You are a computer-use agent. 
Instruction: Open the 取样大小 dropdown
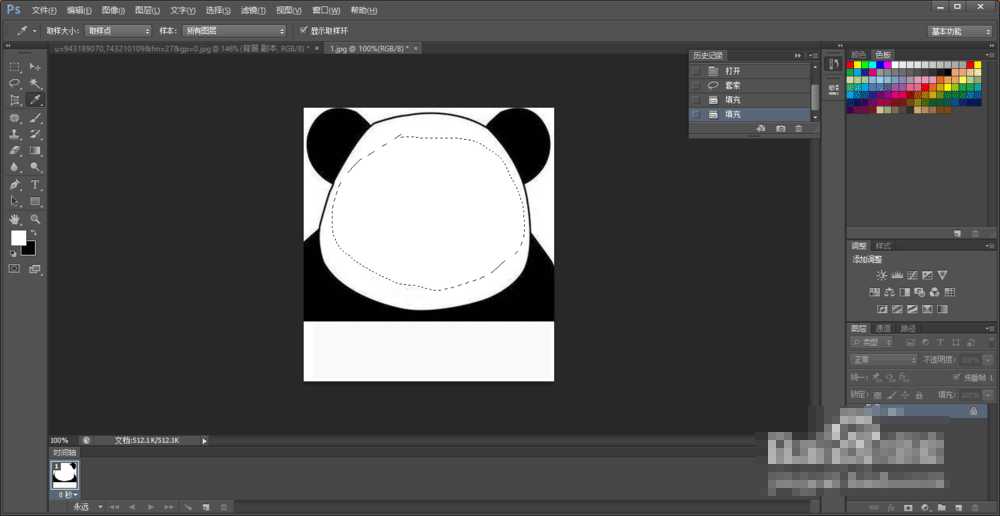pyautogui.click(x=117, y=31)
